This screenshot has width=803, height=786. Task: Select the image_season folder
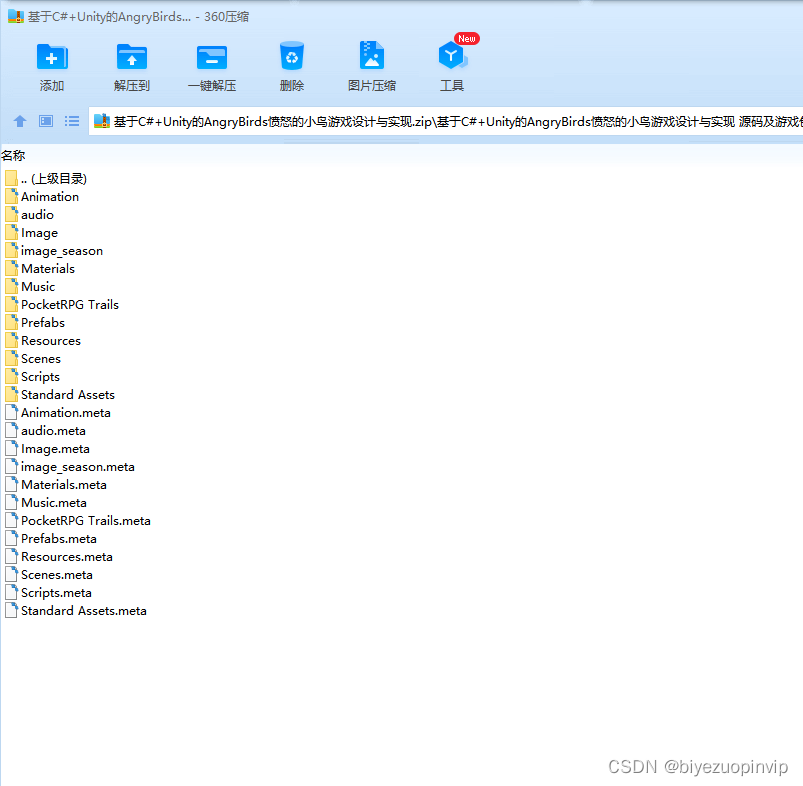pos(54,251)
